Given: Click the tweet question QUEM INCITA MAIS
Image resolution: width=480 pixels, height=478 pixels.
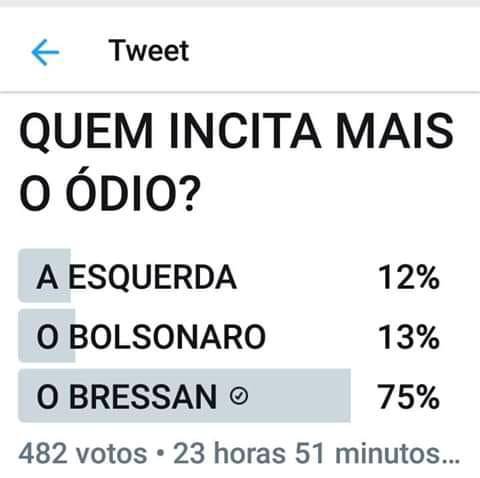Looking at the screenshot, I should click(237, 131).
